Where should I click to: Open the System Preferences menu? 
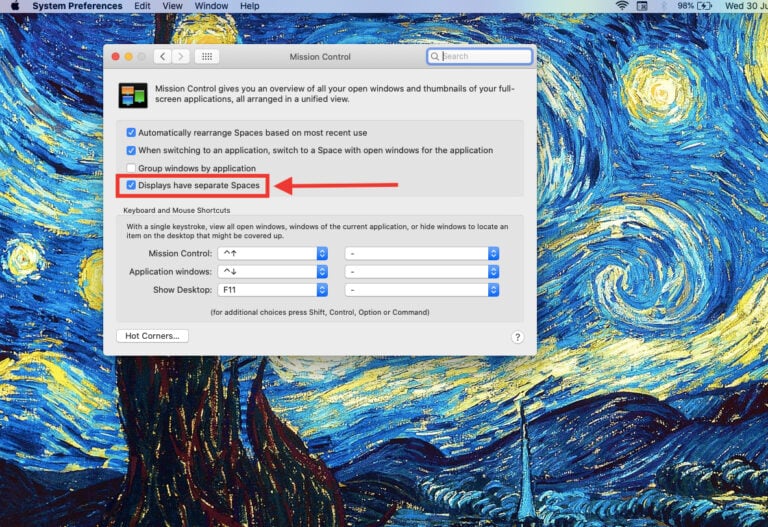77,6
